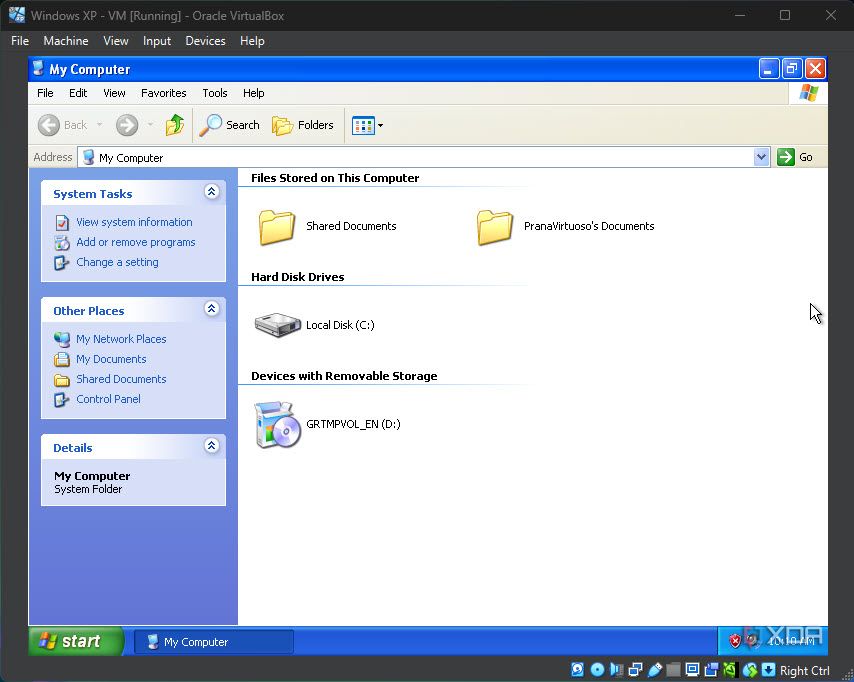Viewport: 854px width, 682px height.
Task: Click the VirtualBox title bar app icon
Action: pyautogui.click(x=16, y=15)
